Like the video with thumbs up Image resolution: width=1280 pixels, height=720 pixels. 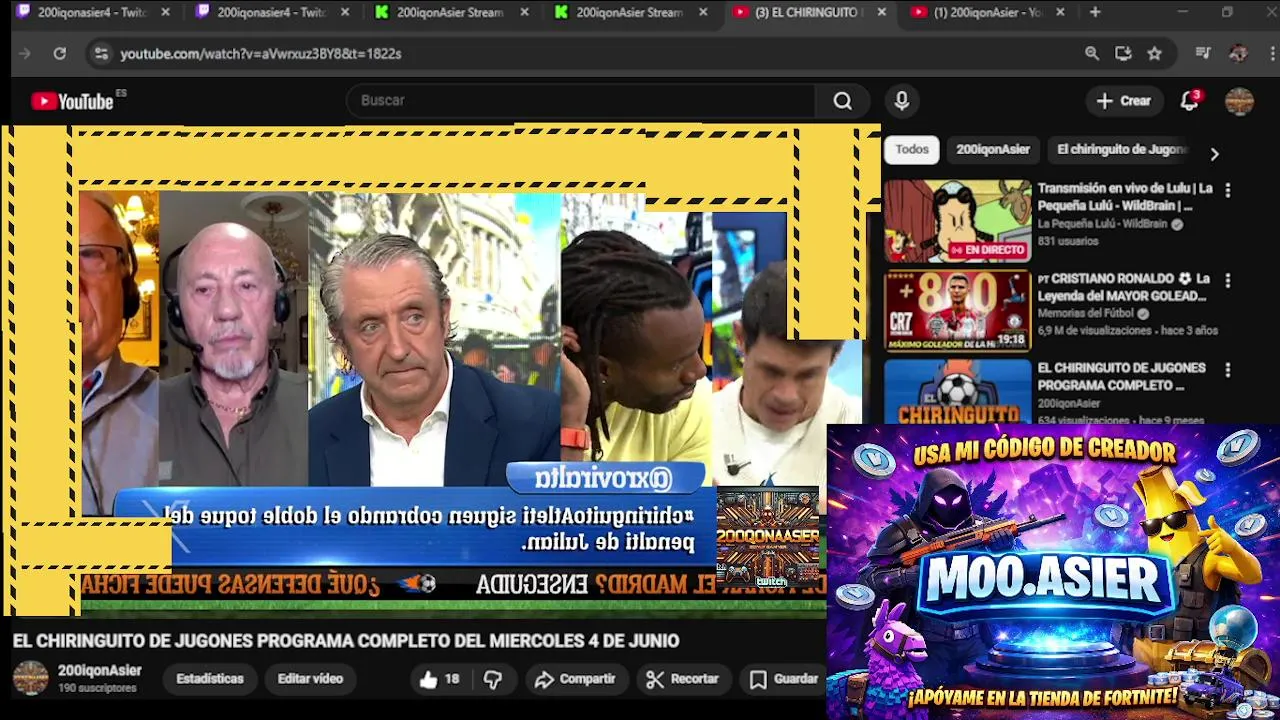tap(440, 679)
